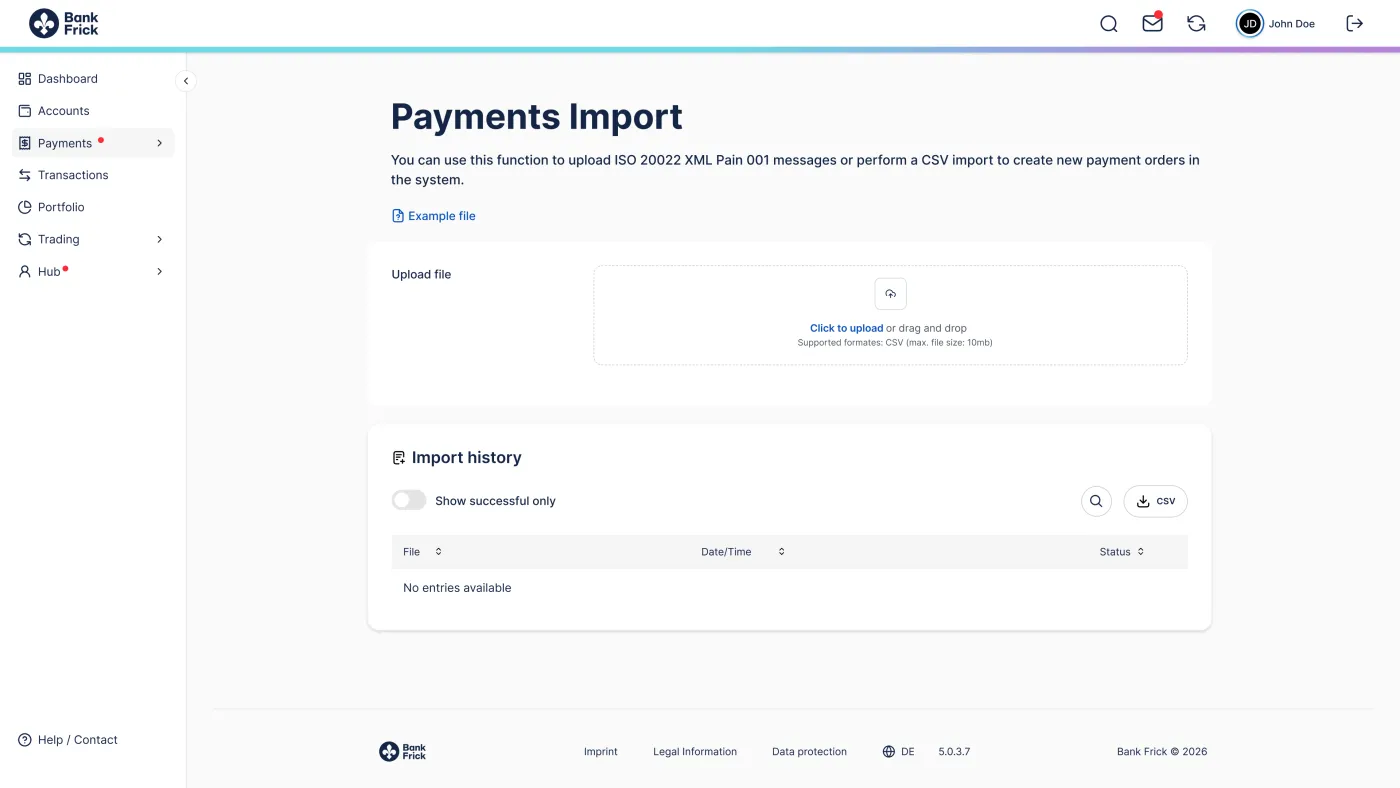Toggle Show successful only switch
The height and width of the screenshot is (788, 1400).
coord(409,500)
